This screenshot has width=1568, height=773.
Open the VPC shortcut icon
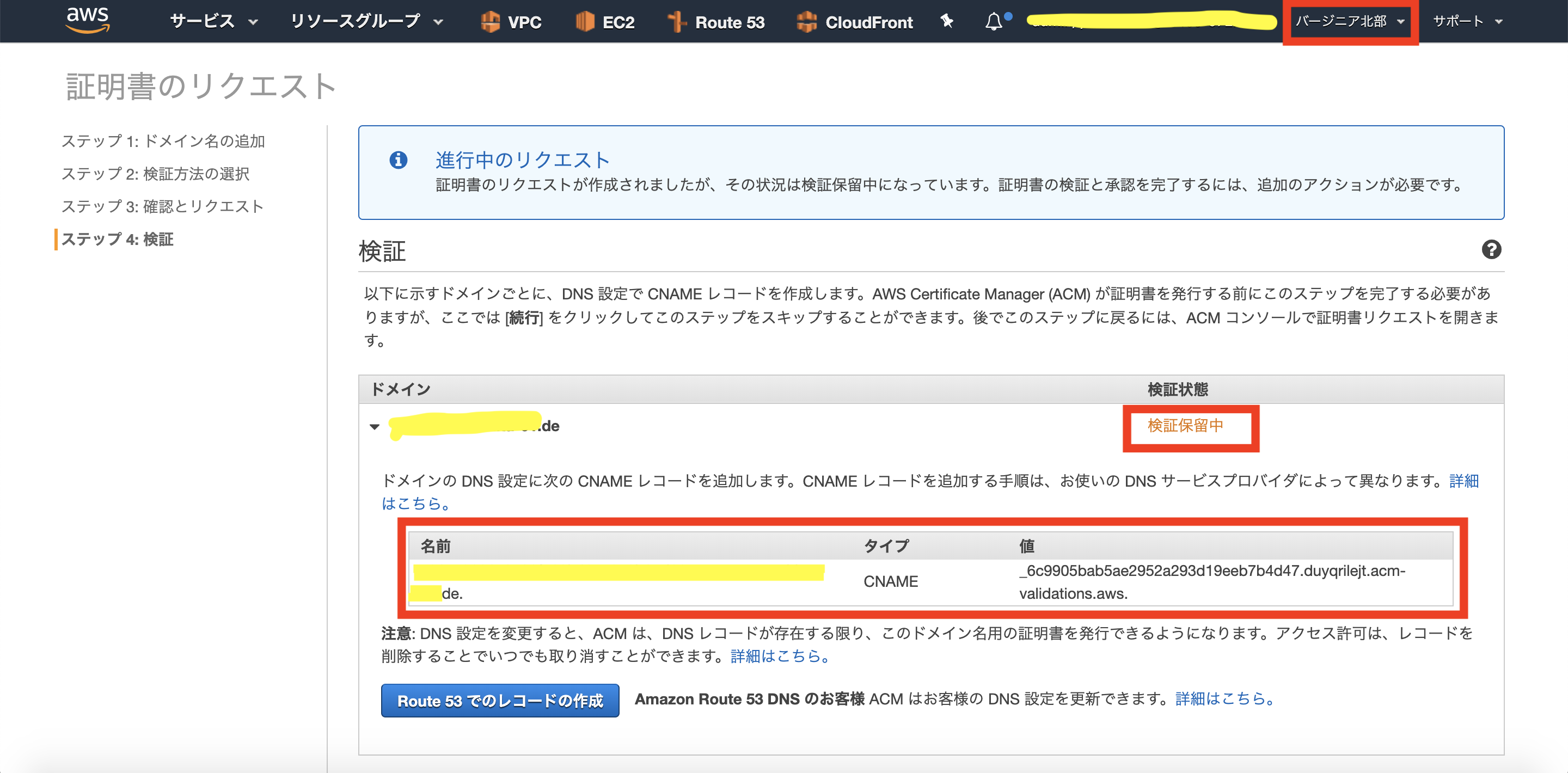[490, 22]
